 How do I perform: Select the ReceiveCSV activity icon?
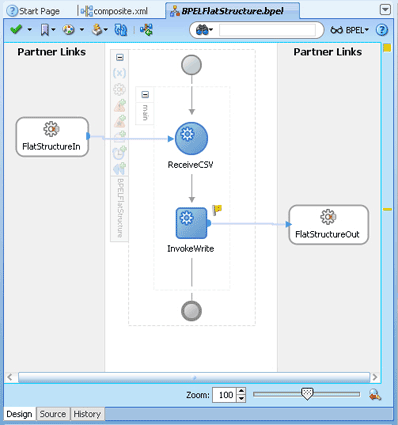coord(191,138)
